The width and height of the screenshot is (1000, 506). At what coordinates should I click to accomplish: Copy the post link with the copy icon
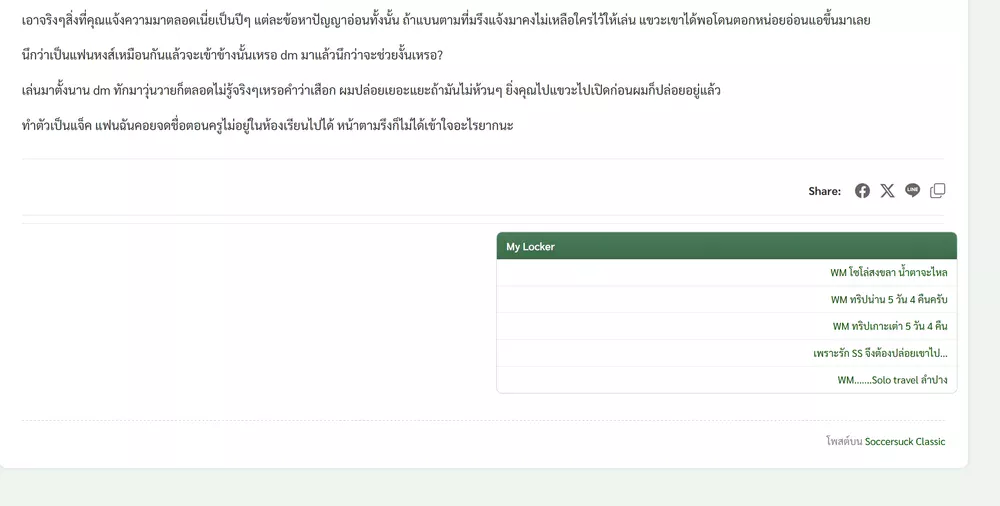[938, 191]
